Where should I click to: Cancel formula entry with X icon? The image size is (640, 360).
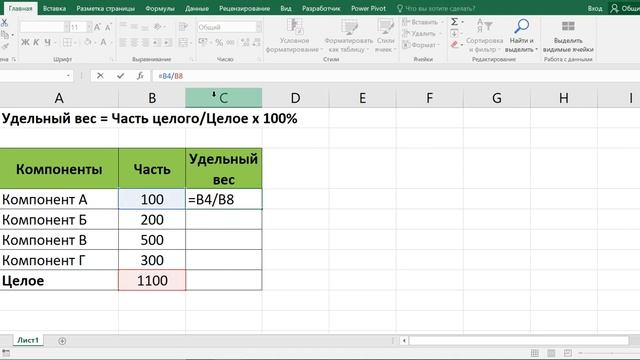[x=100, y=76]
